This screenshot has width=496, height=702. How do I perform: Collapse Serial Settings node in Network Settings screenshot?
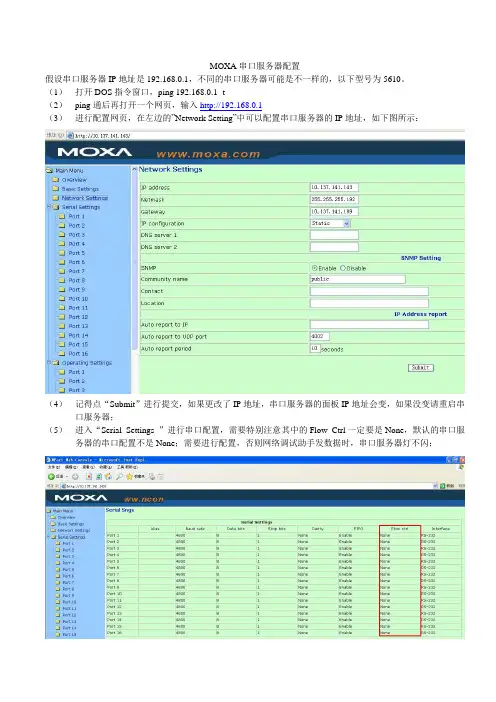click(49, 207)
